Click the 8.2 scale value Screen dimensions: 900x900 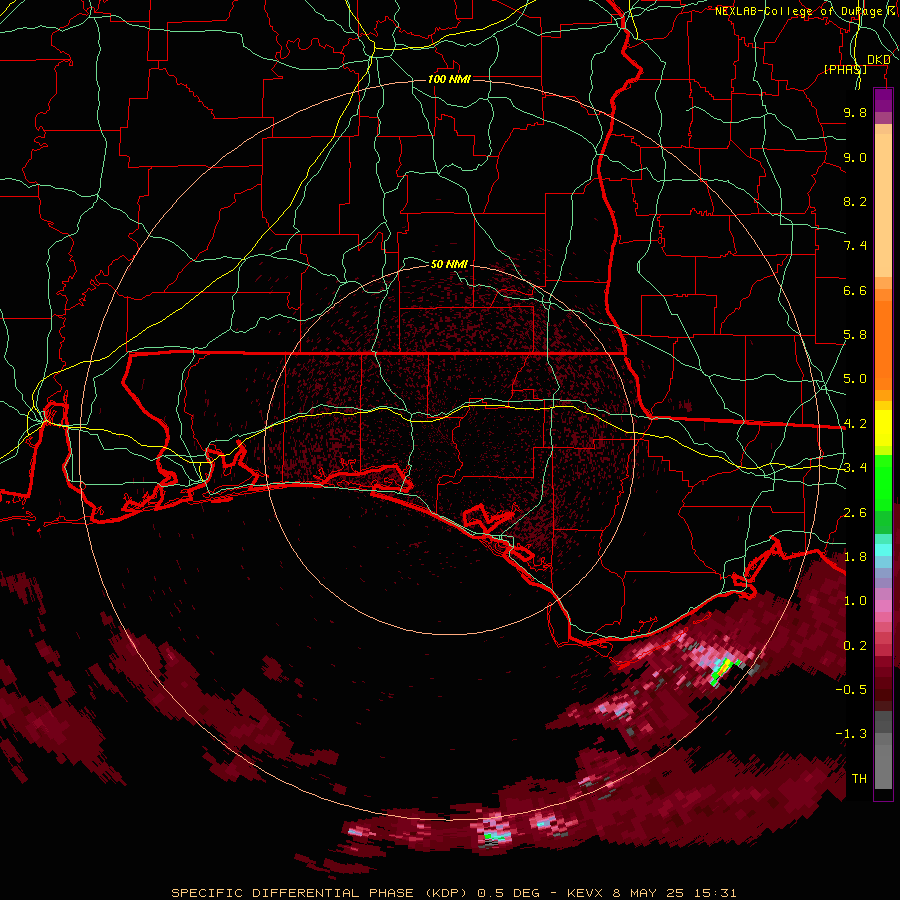(x=855, y=201)
